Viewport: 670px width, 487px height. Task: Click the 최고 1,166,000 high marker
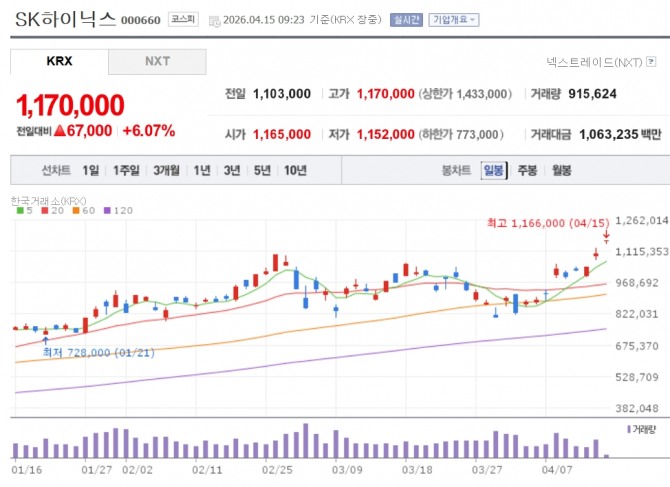(x=547, y=222)
